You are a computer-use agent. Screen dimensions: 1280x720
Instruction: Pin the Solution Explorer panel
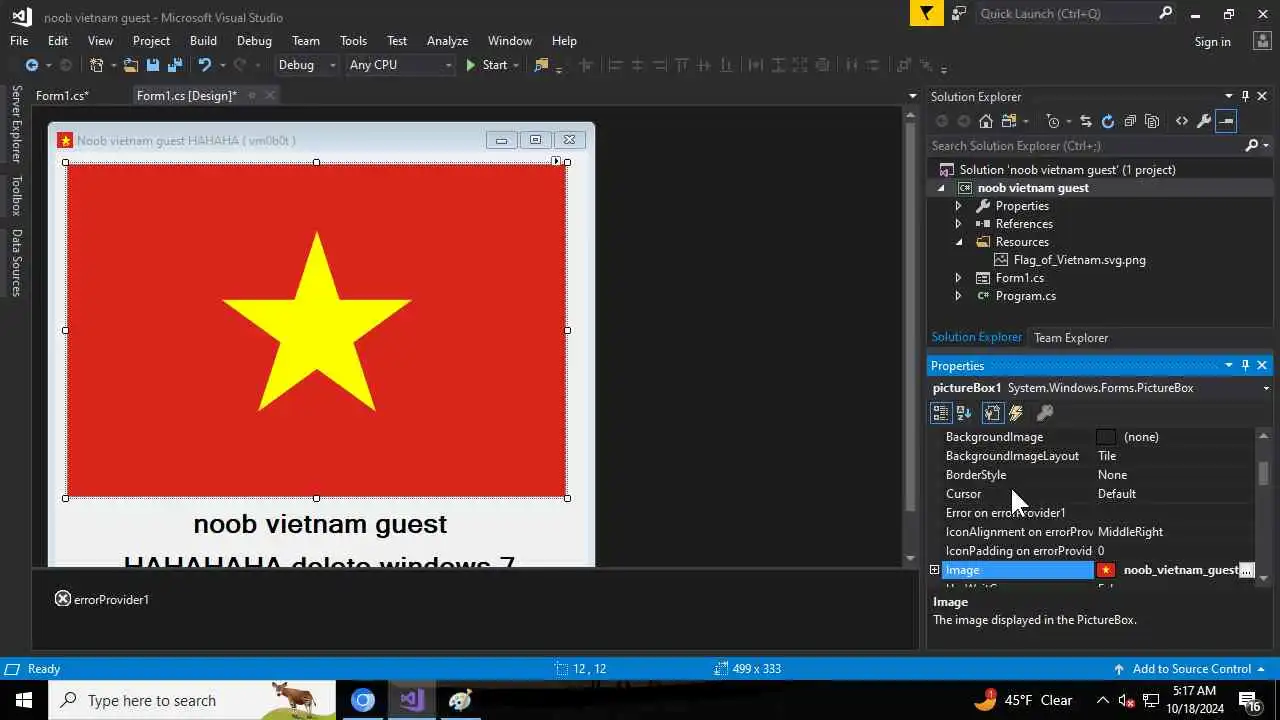(1245, 96)
